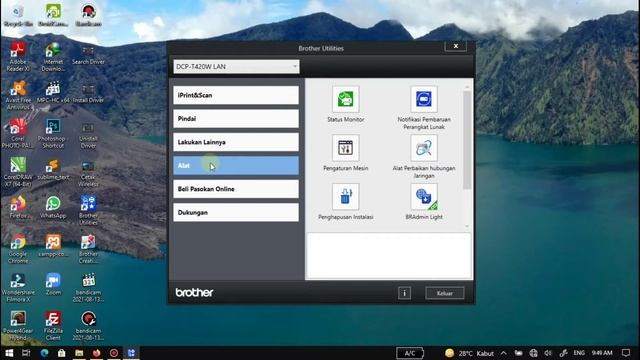The width and height of the screenshot is (640, 360).
Task: Select sublime_text desktop icon
Action: click(53, 169)
